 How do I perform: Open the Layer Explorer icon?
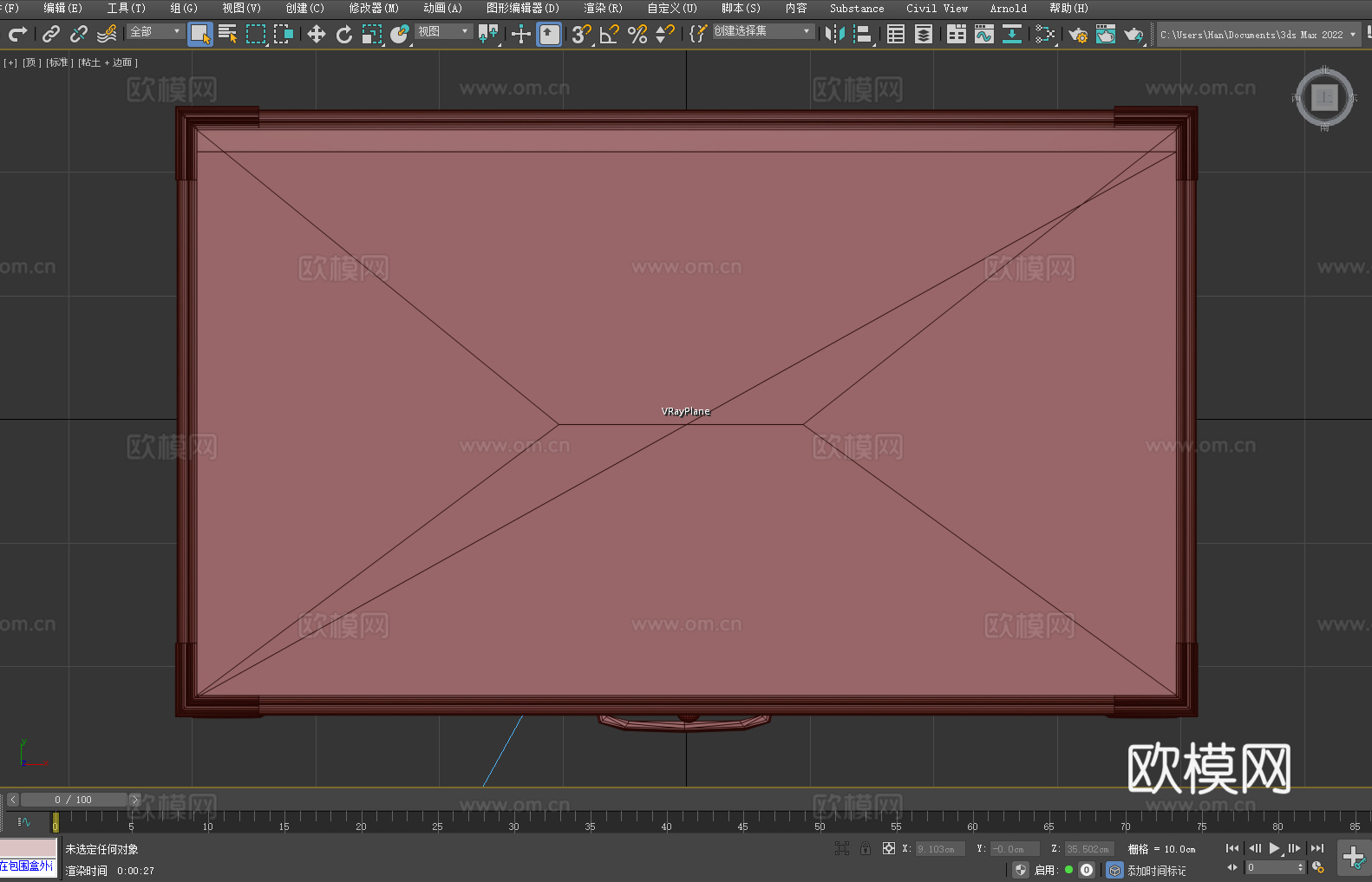pos(924,34)
